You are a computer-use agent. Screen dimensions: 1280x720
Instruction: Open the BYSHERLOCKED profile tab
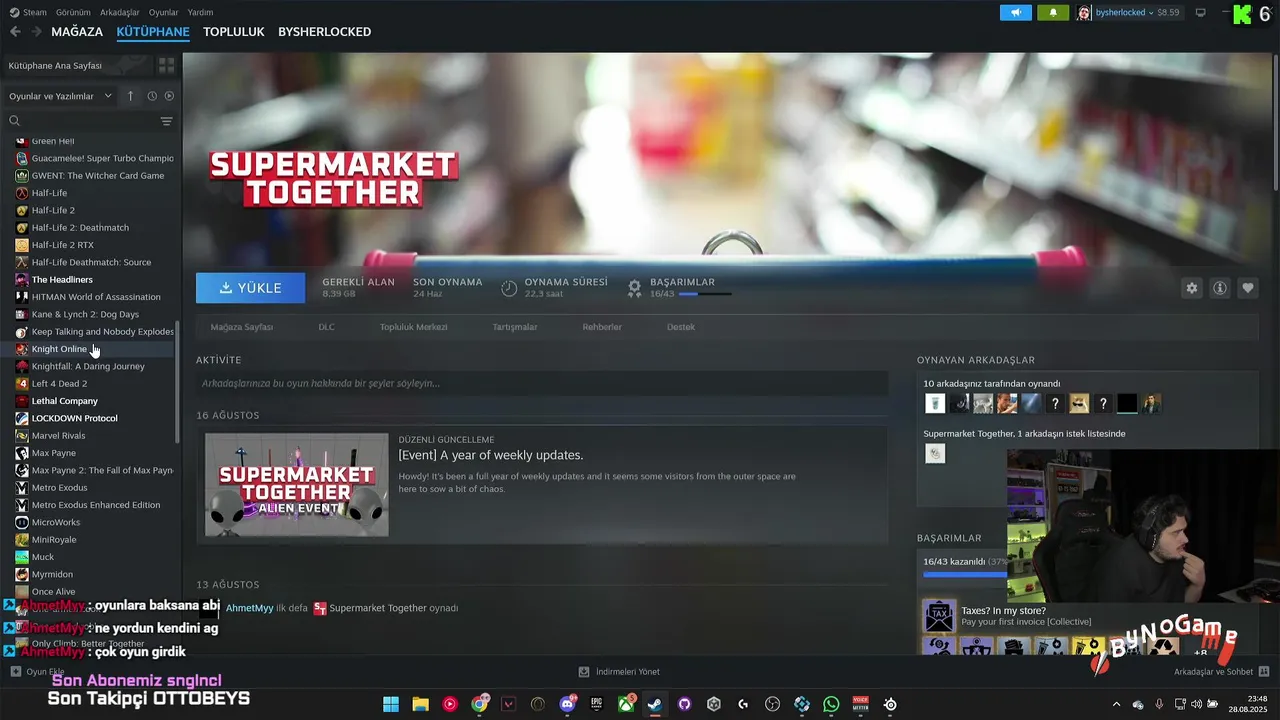coord(324,32)
